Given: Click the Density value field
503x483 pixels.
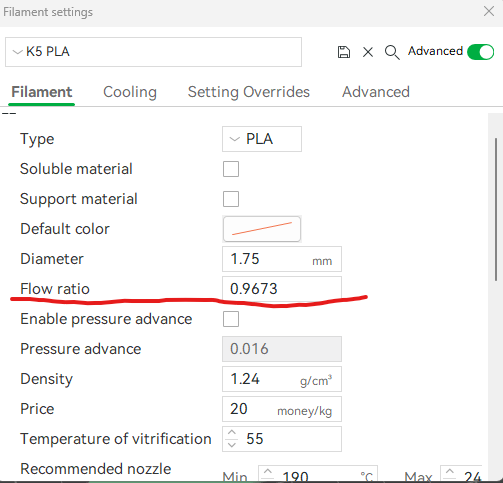Looking at the screenshot, I should (282, 379).
